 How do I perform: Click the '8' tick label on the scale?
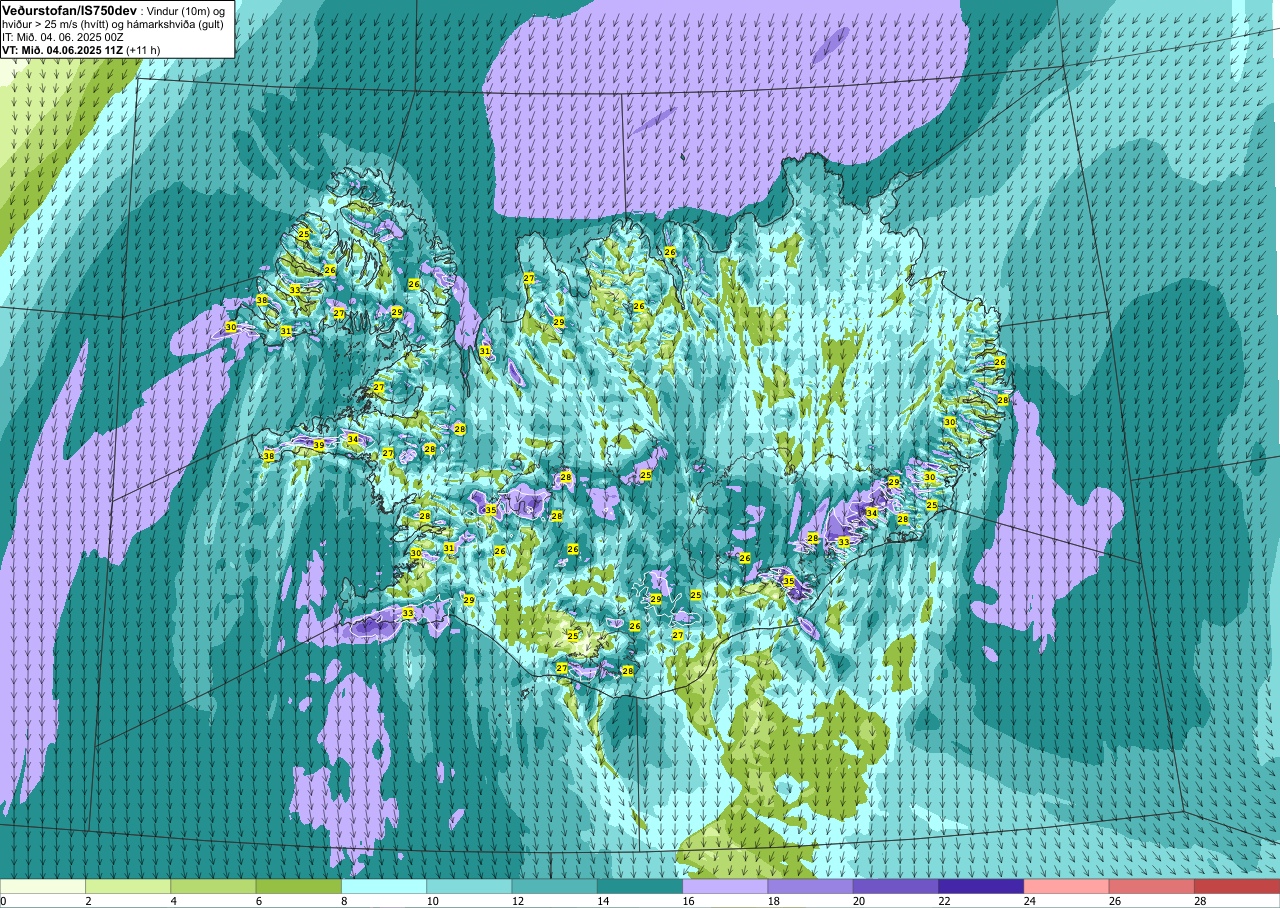tap(344, 901)
